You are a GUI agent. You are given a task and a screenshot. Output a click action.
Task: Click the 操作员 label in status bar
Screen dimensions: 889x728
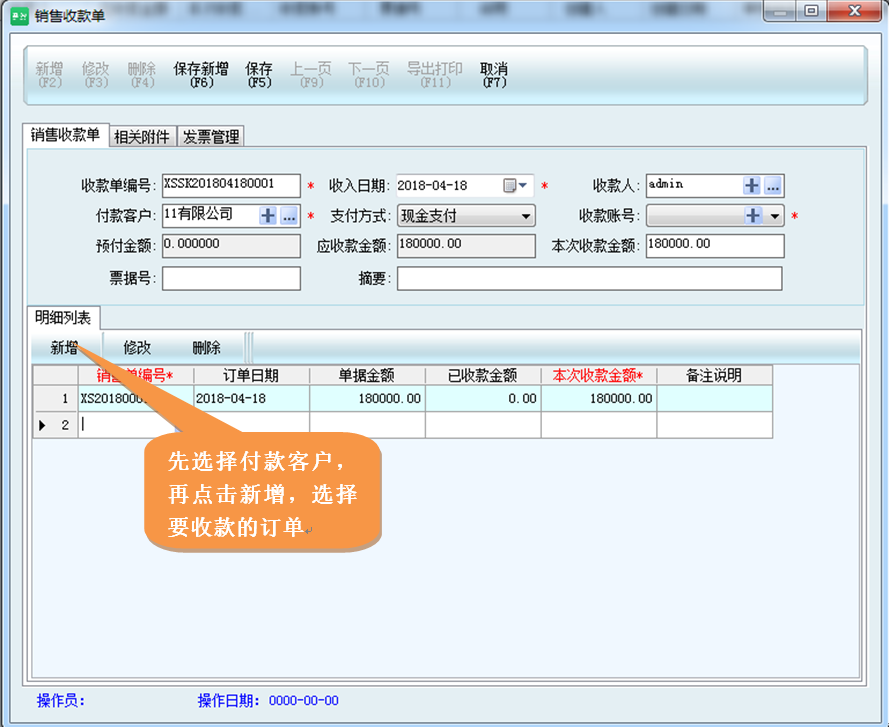(x=61, y=701)
